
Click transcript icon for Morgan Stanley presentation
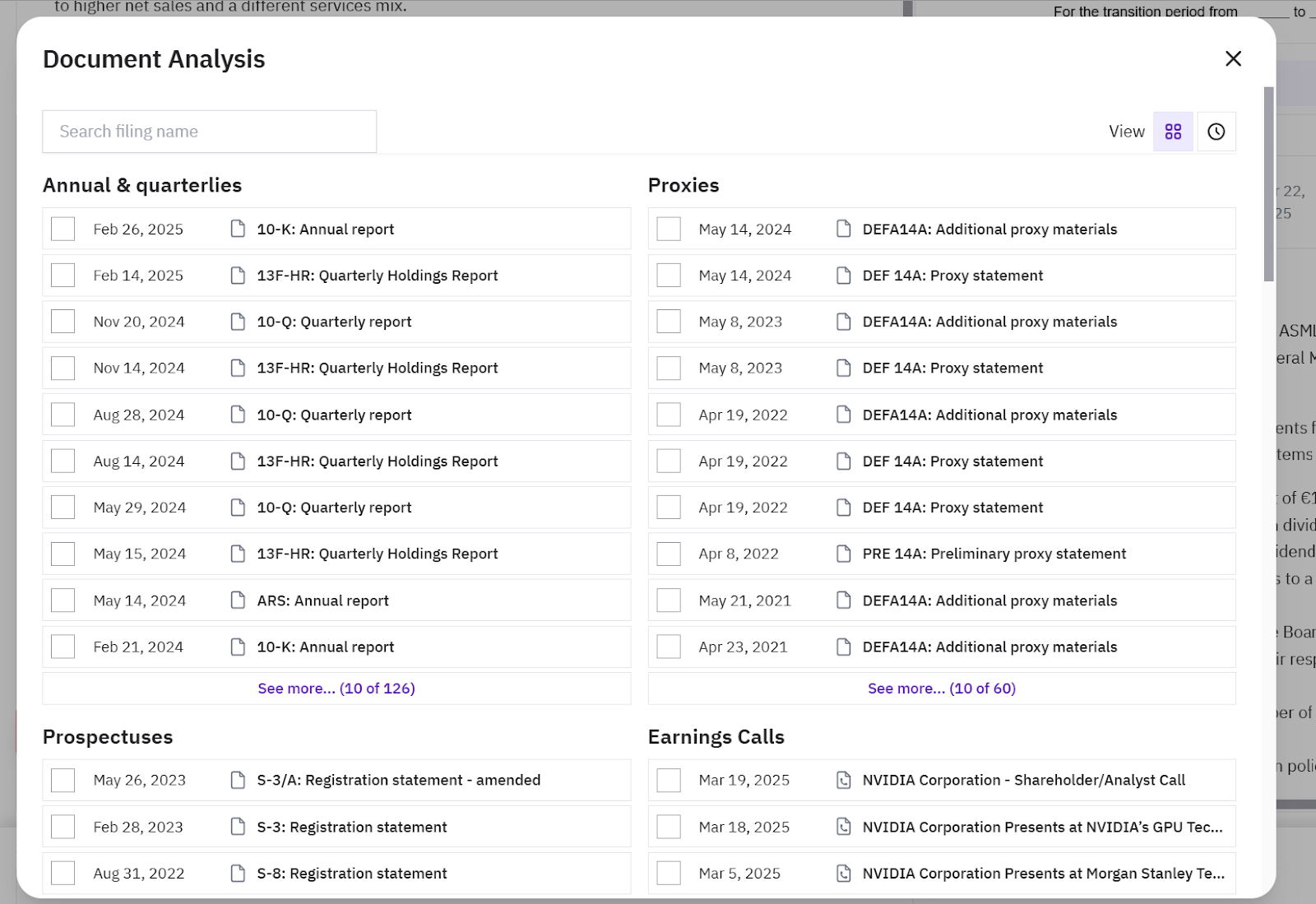tap(843, 873)
